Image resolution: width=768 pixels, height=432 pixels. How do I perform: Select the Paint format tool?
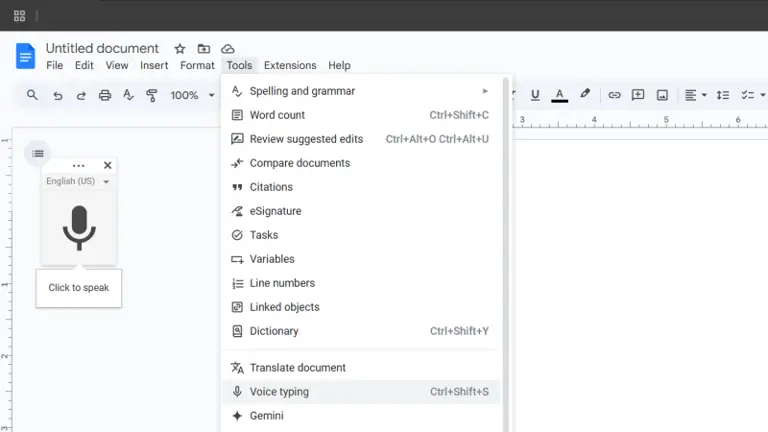(152, 96)
